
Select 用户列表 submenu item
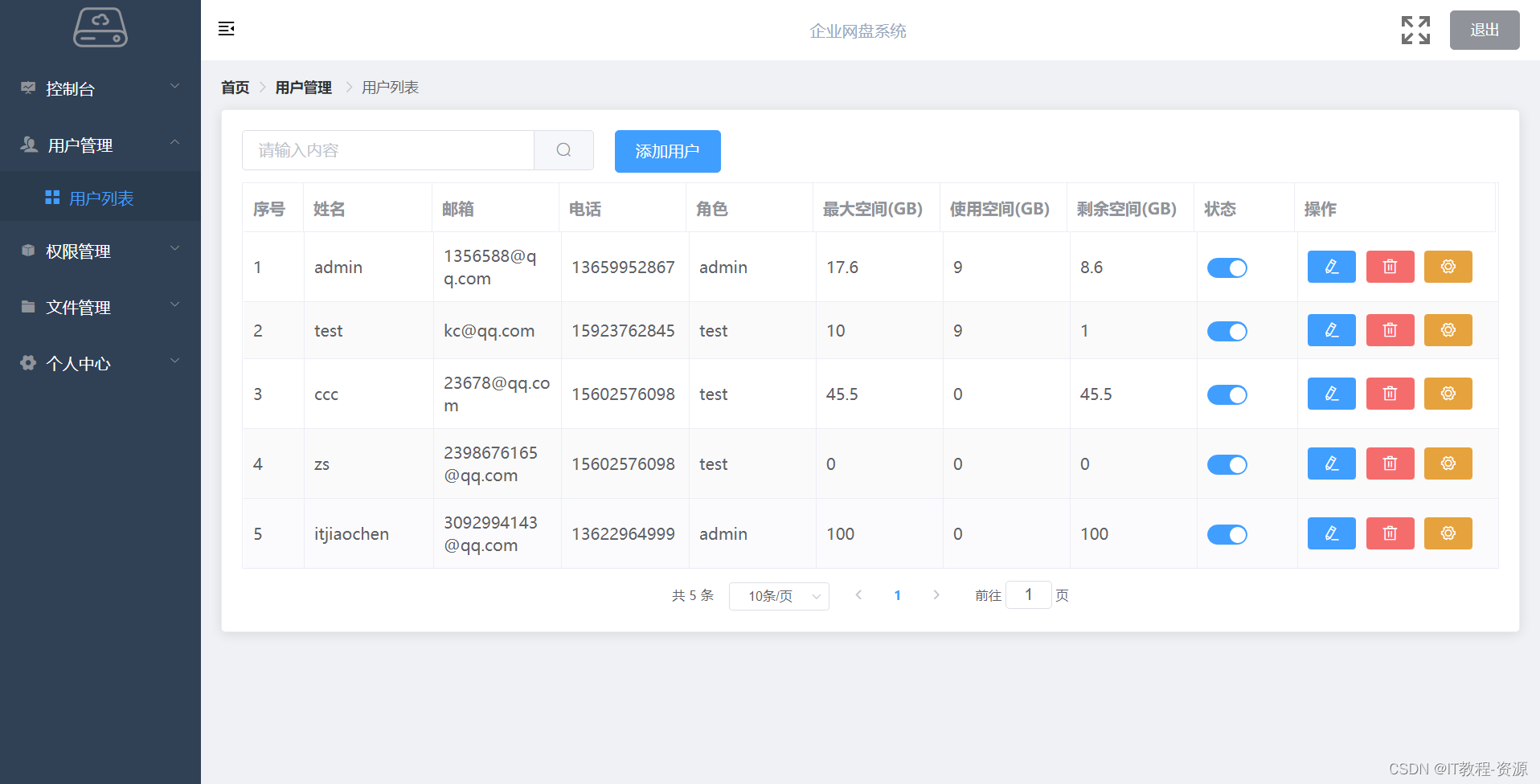pyautogui.click(x=100, y=198)
